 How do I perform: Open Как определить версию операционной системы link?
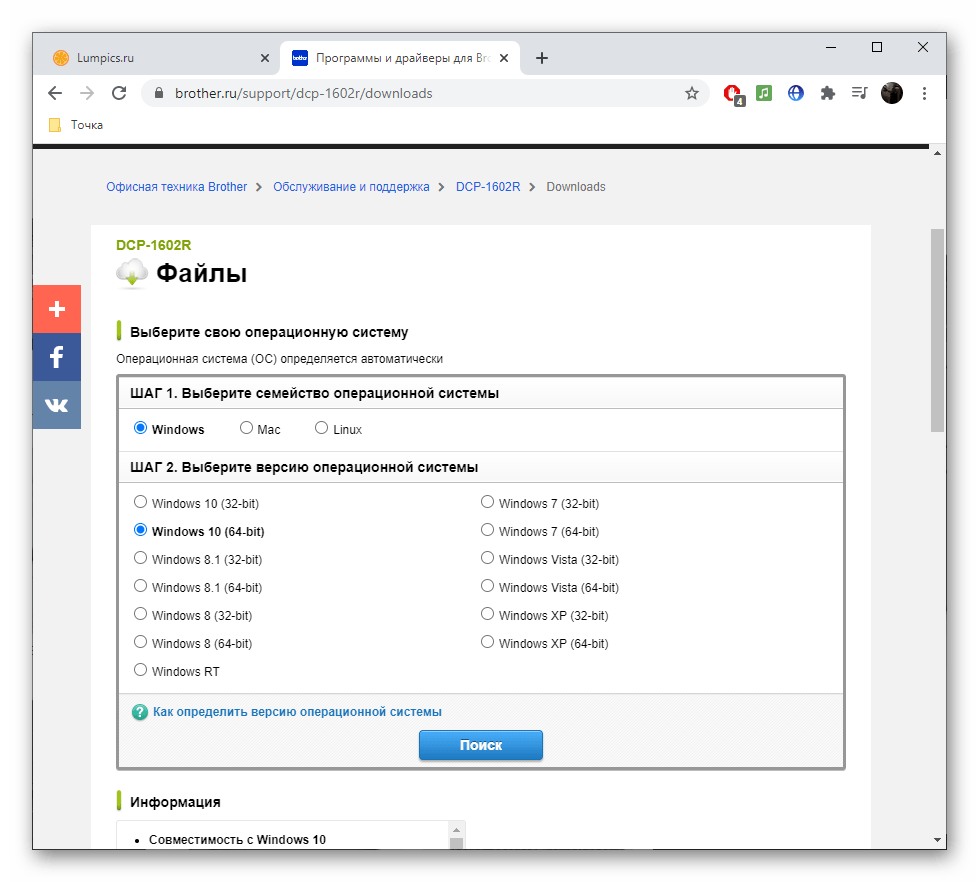click(297, 712)
